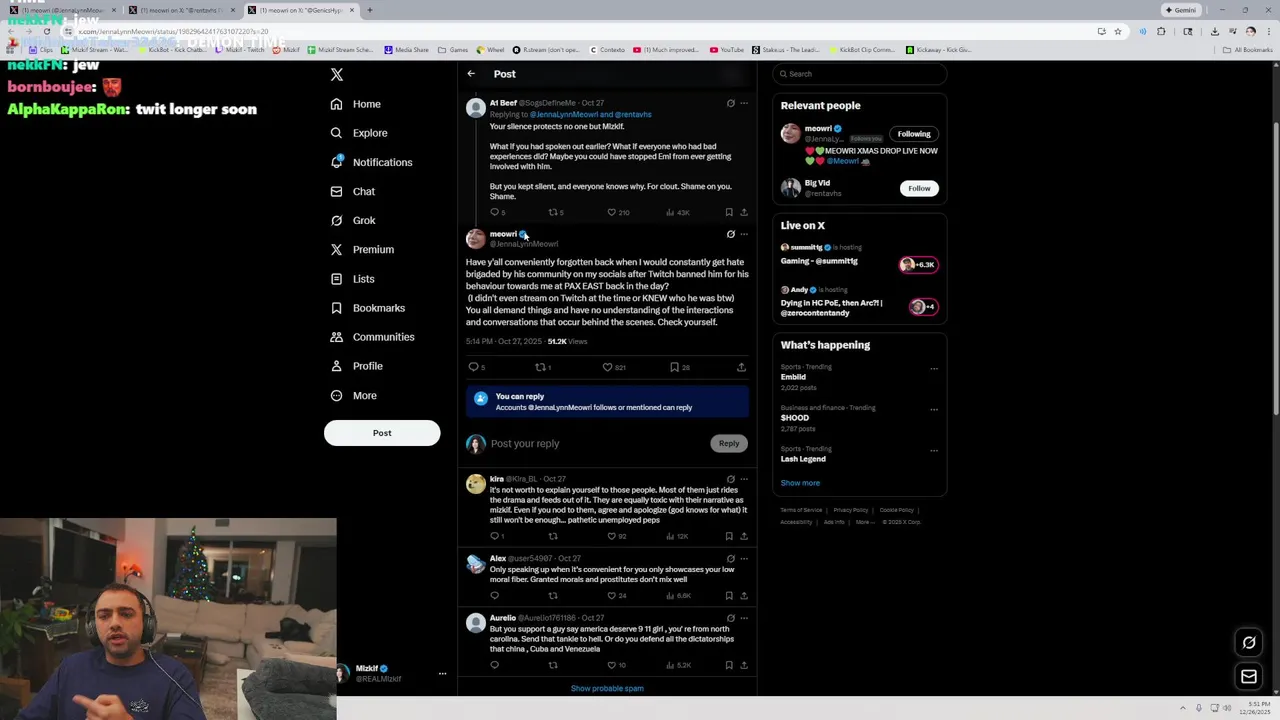Click the X logo in the sidebar
Screen dimensions: 1280x720
point(337,74)
